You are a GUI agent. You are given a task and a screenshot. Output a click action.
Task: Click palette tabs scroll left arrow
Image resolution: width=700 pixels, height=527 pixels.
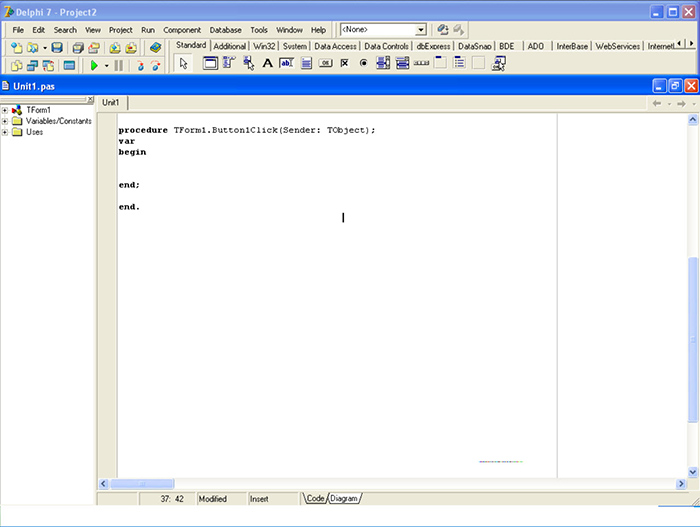(x=679, y=43)
